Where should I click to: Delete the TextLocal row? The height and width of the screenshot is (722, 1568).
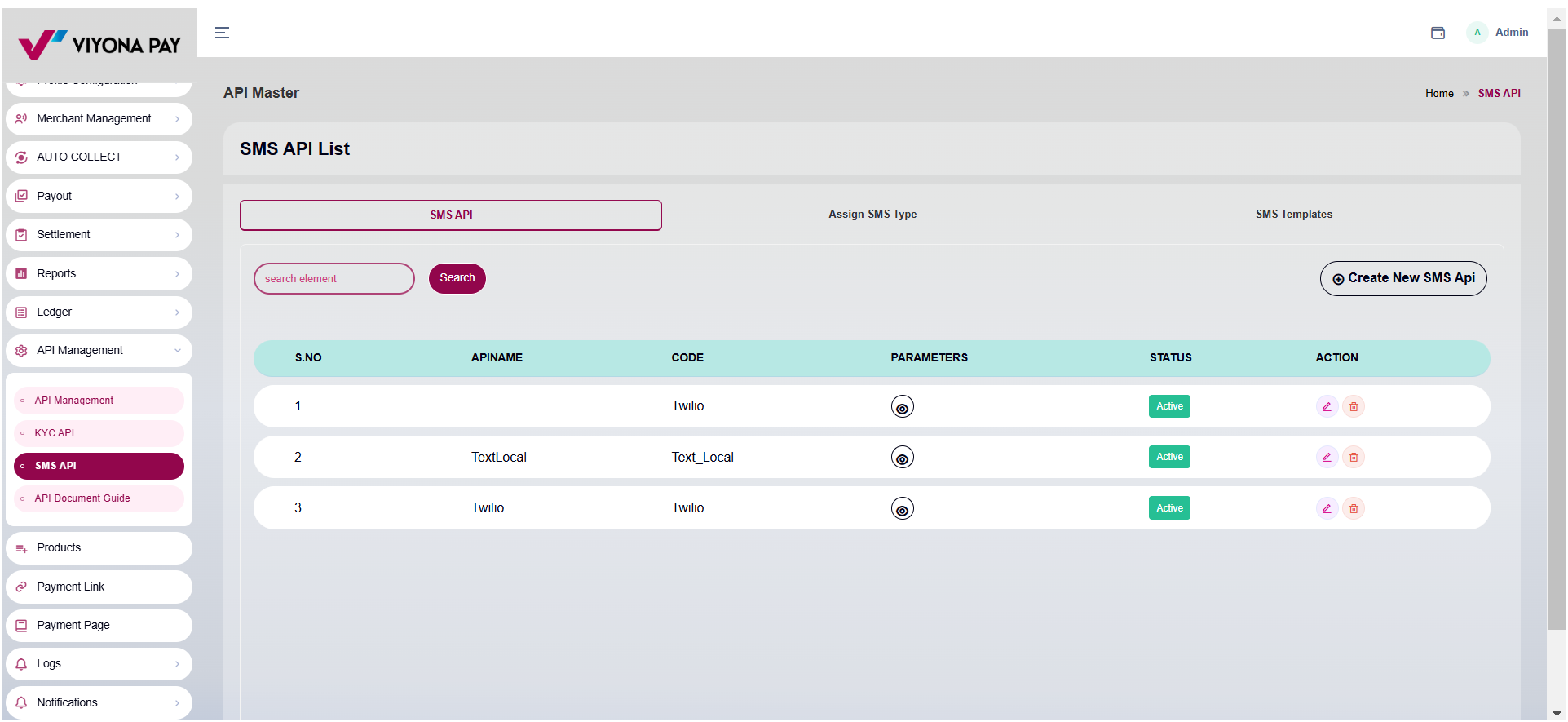tap(1354, 457)
